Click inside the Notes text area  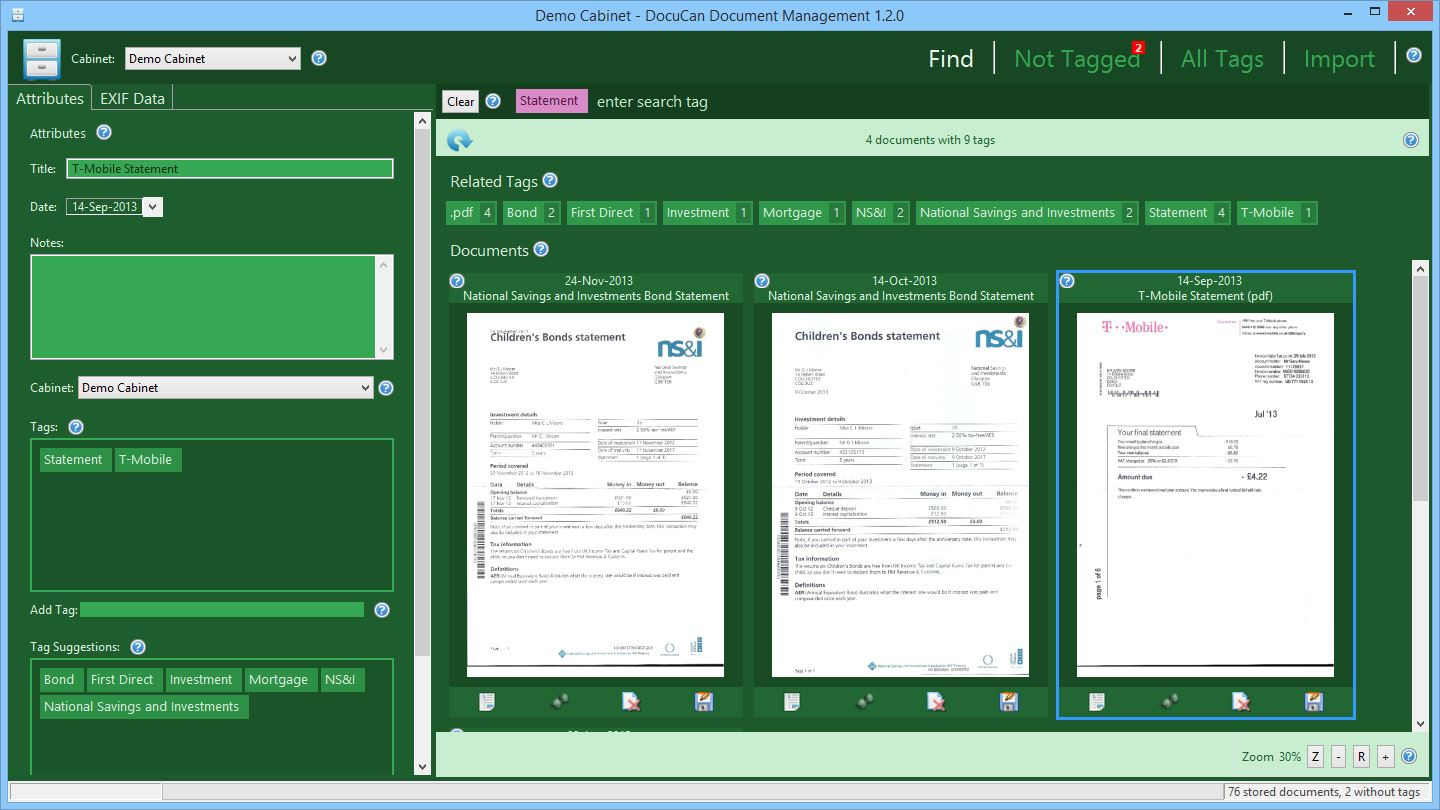click(204, 306)
